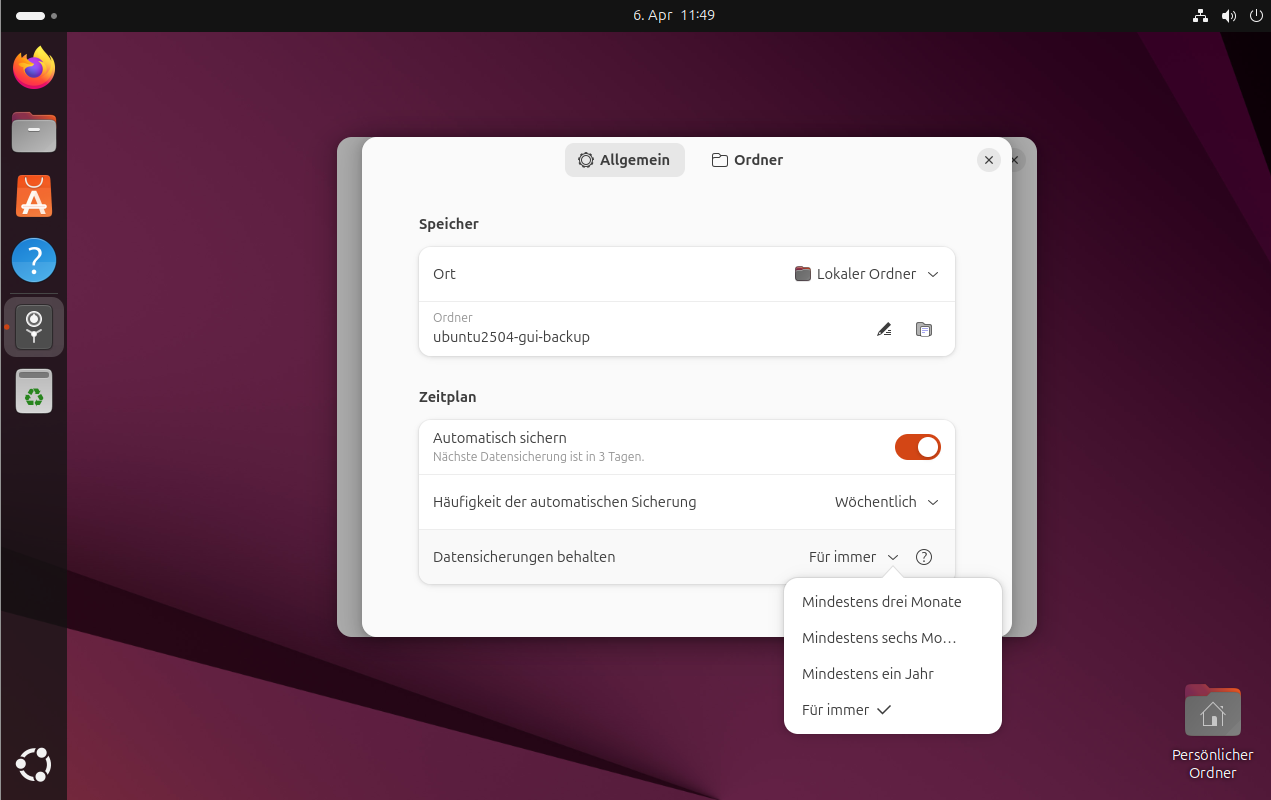
Task: Launch Ubuntu App Center from dock
Action: (x=34, y=197)
